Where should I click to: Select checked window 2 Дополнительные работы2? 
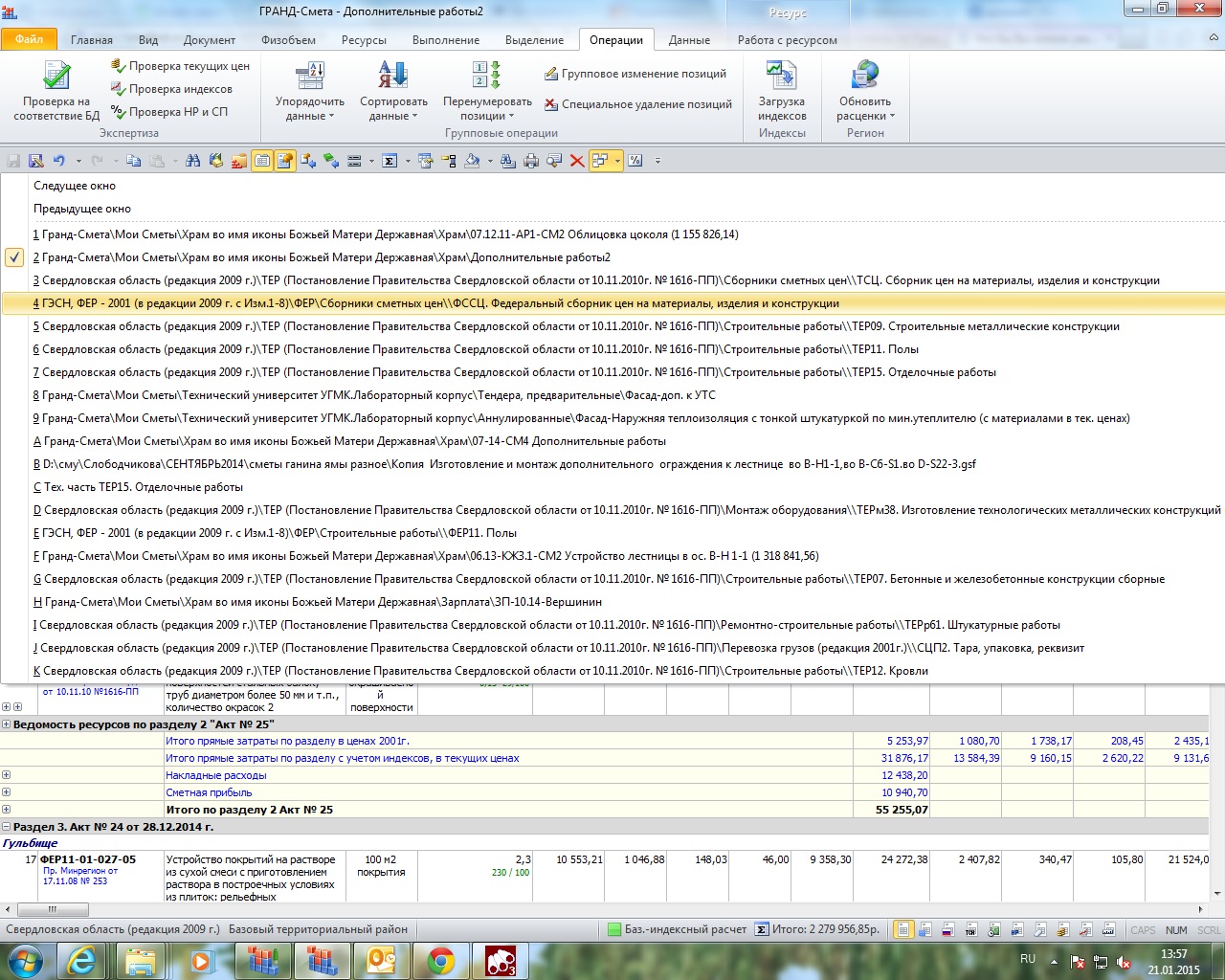tap(325, 257)
